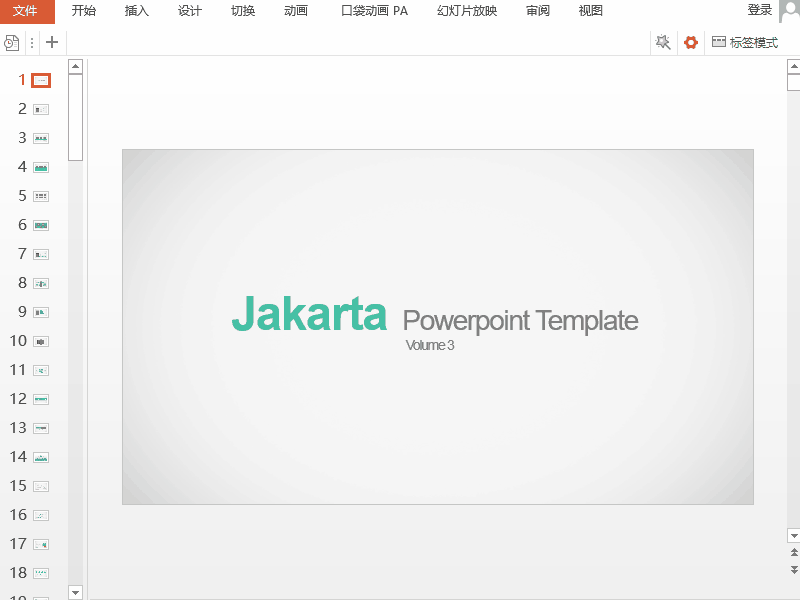The height and width of the screenshot is (600, 800).
Task: Click editor scrollbar down arrow
Action: pyautogui.click(x=794, y=535)
